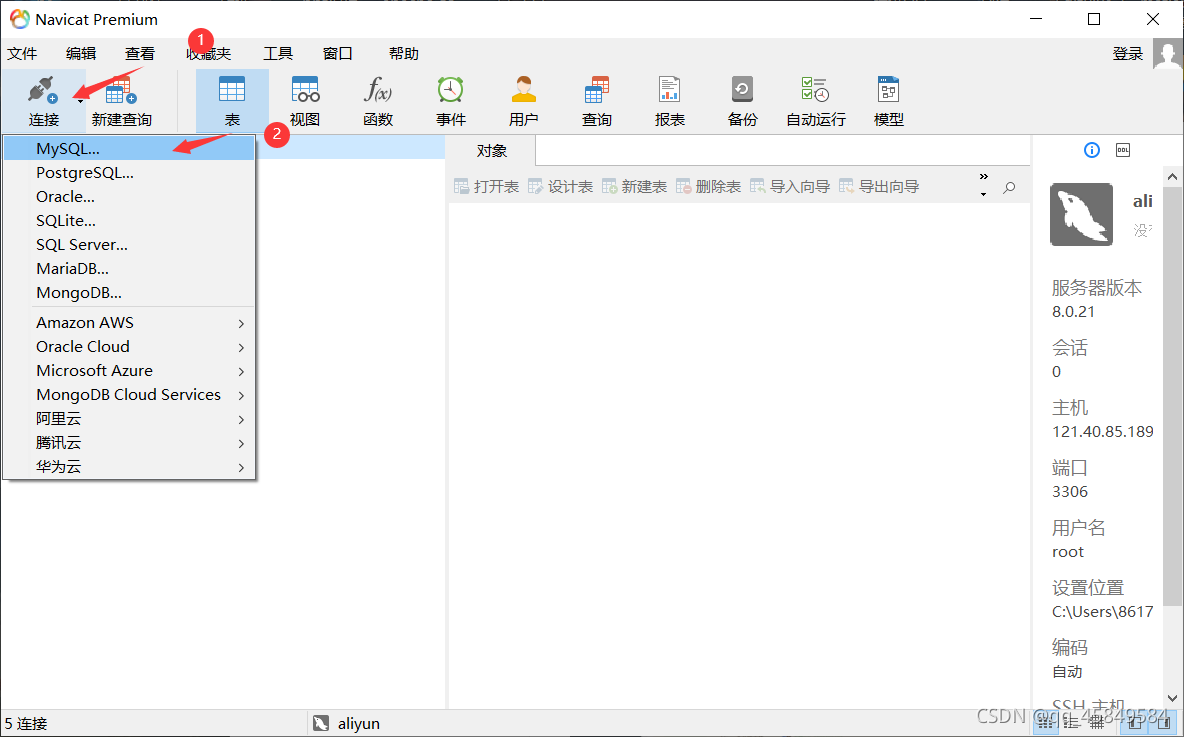Choose SQL Server... from the connection menu

(x=129, y=245)
